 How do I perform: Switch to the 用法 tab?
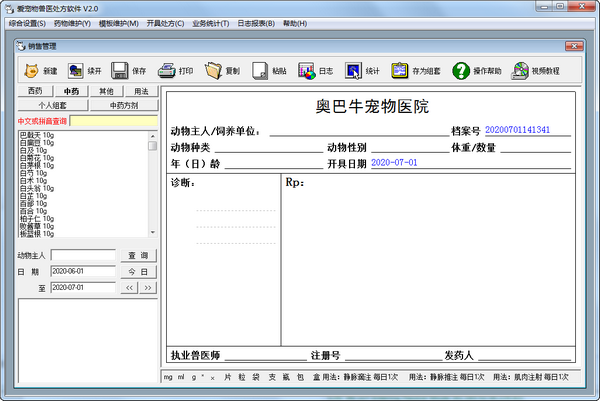pyautogui.click(x=140, y=91)
